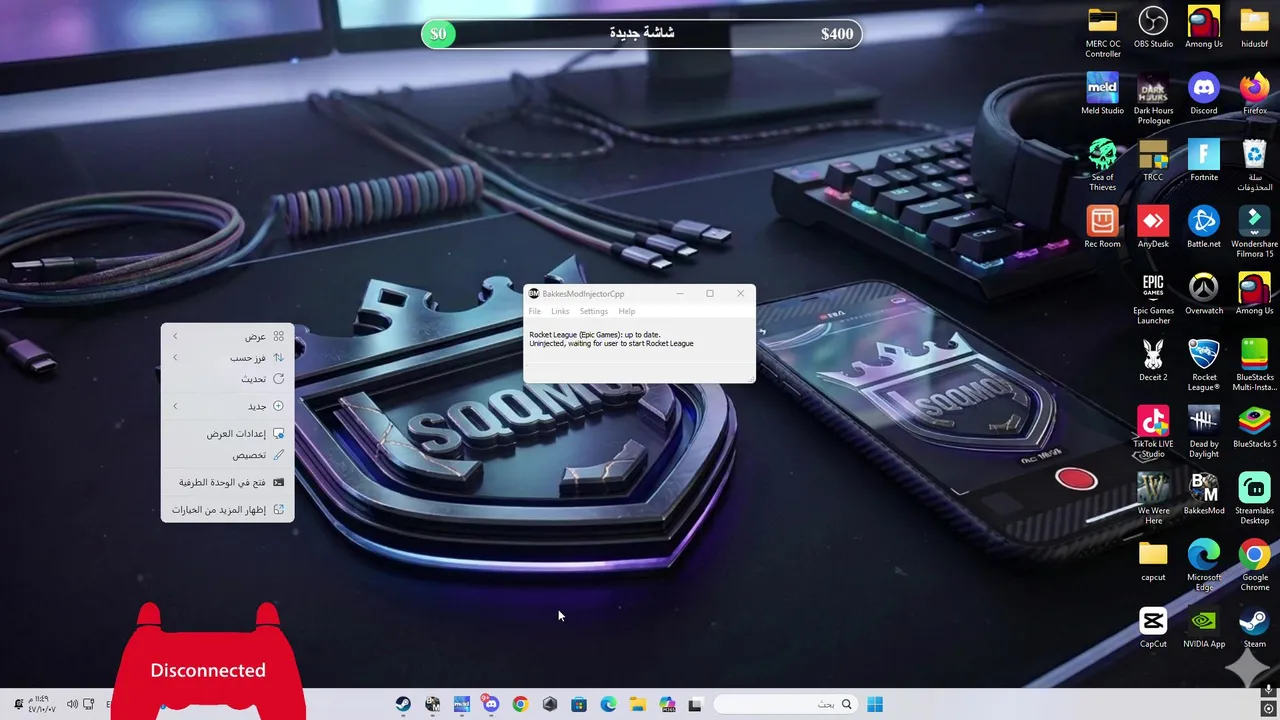Image resolution: width=1280 pixels, height=720 pixels.
Task: Open Google Chrome desktop shortcut
Action: click(1254, 565)
